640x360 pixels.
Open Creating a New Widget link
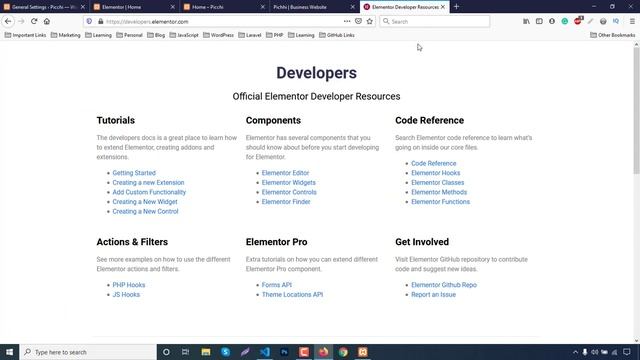pyautogui.click(x=145, y=202)
